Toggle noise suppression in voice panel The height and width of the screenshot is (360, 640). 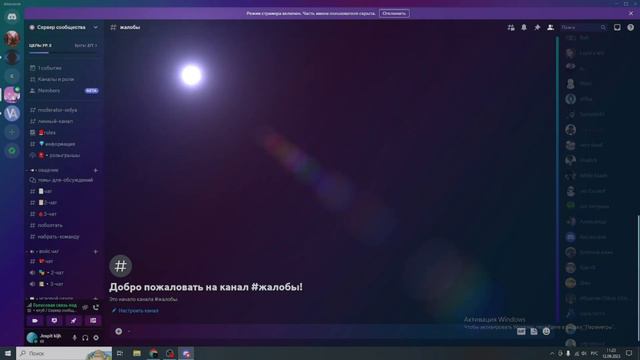(85, 307)
